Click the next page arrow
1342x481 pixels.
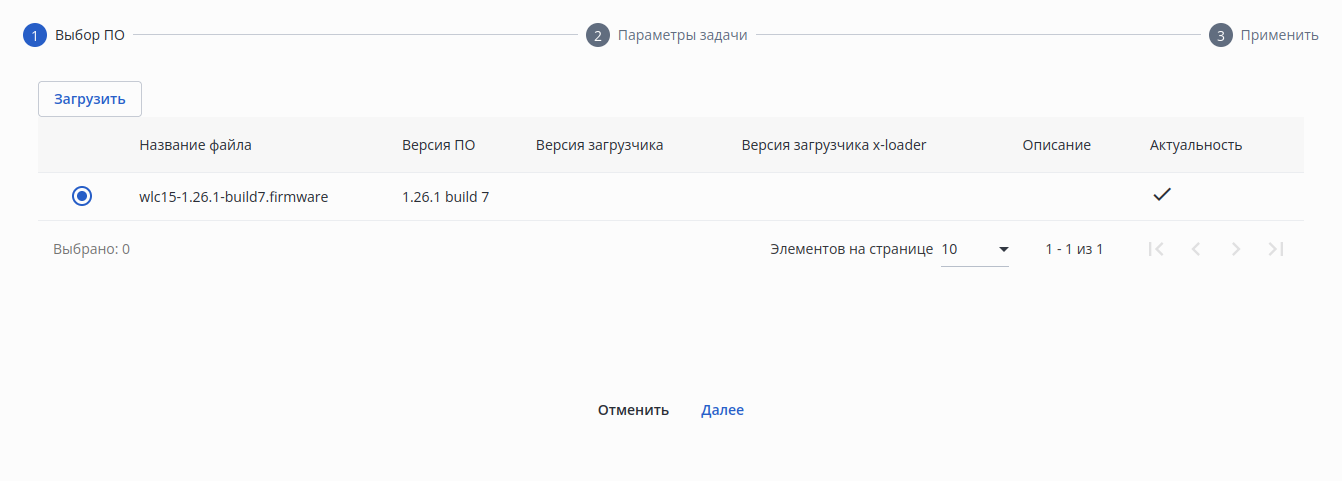(x=1236, y=249)
